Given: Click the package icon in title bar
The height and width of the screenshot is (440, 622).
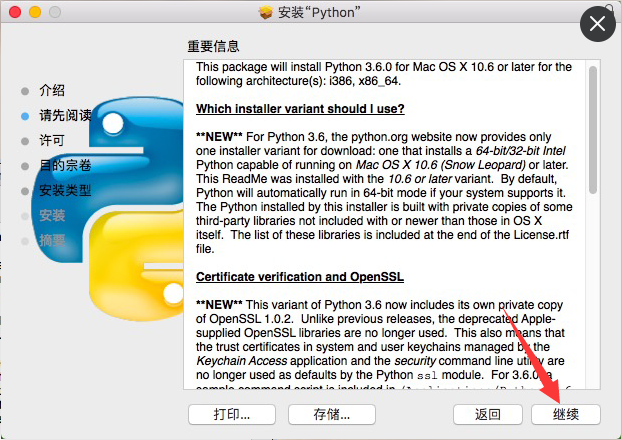Looking at the screenshot, I should (266, 12).
